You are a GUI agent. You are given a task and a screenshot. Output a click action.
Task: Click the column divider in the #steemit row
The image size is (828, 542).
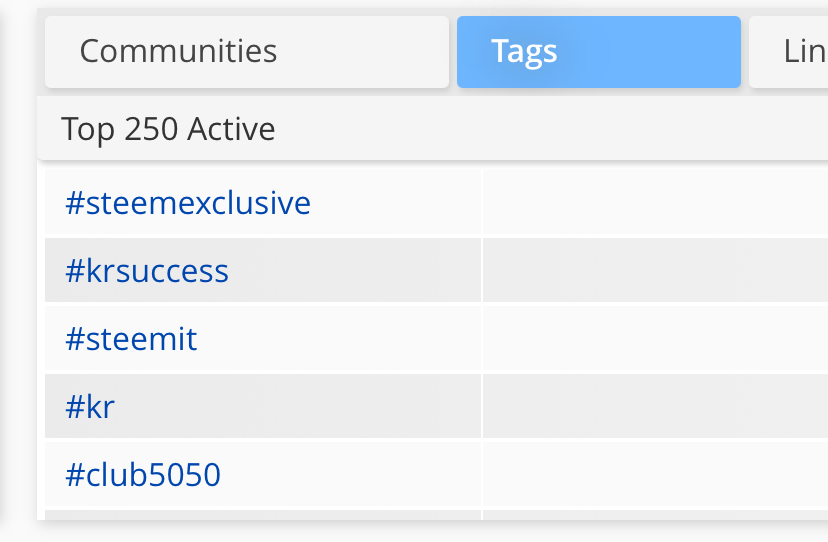pos(482,339)
